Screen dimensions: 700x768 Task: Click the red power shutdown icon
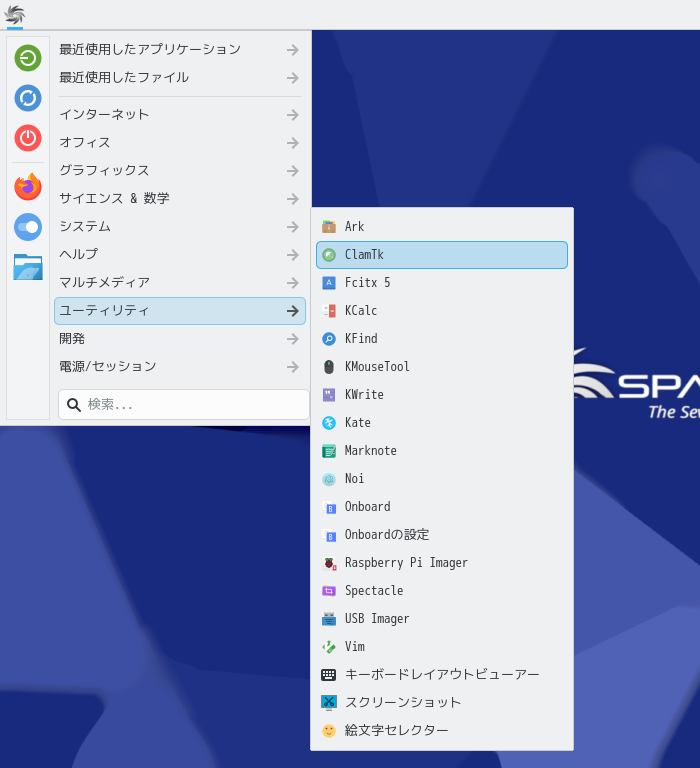point(28,137)
